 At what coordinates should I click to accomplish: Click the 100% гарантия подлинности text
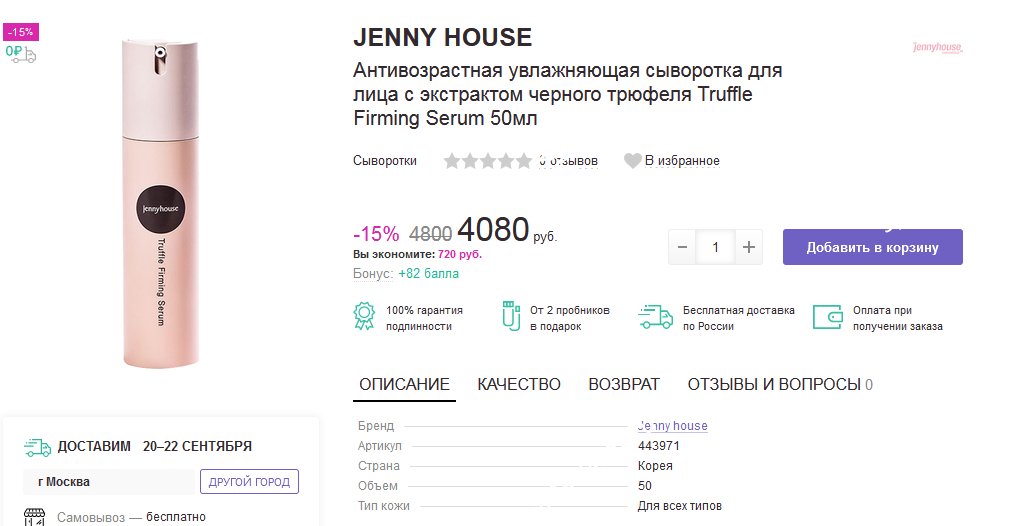pyautogui.click(x=424, y=318)
